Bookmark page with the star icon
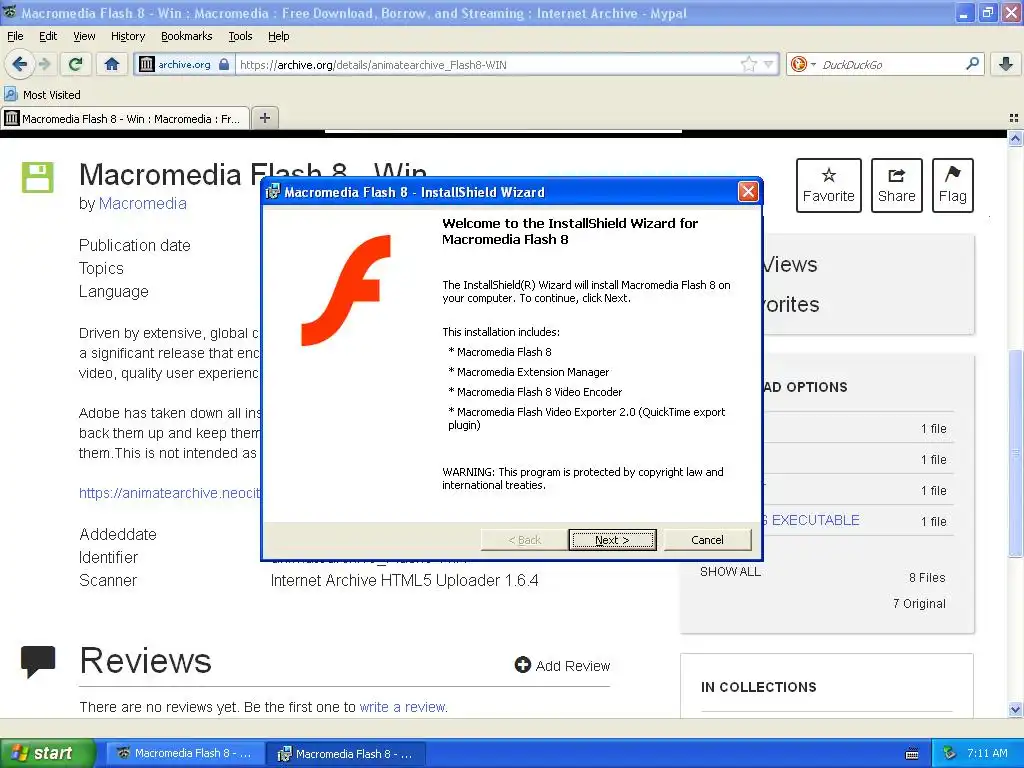1024x768 pixels. click(748, 64)
